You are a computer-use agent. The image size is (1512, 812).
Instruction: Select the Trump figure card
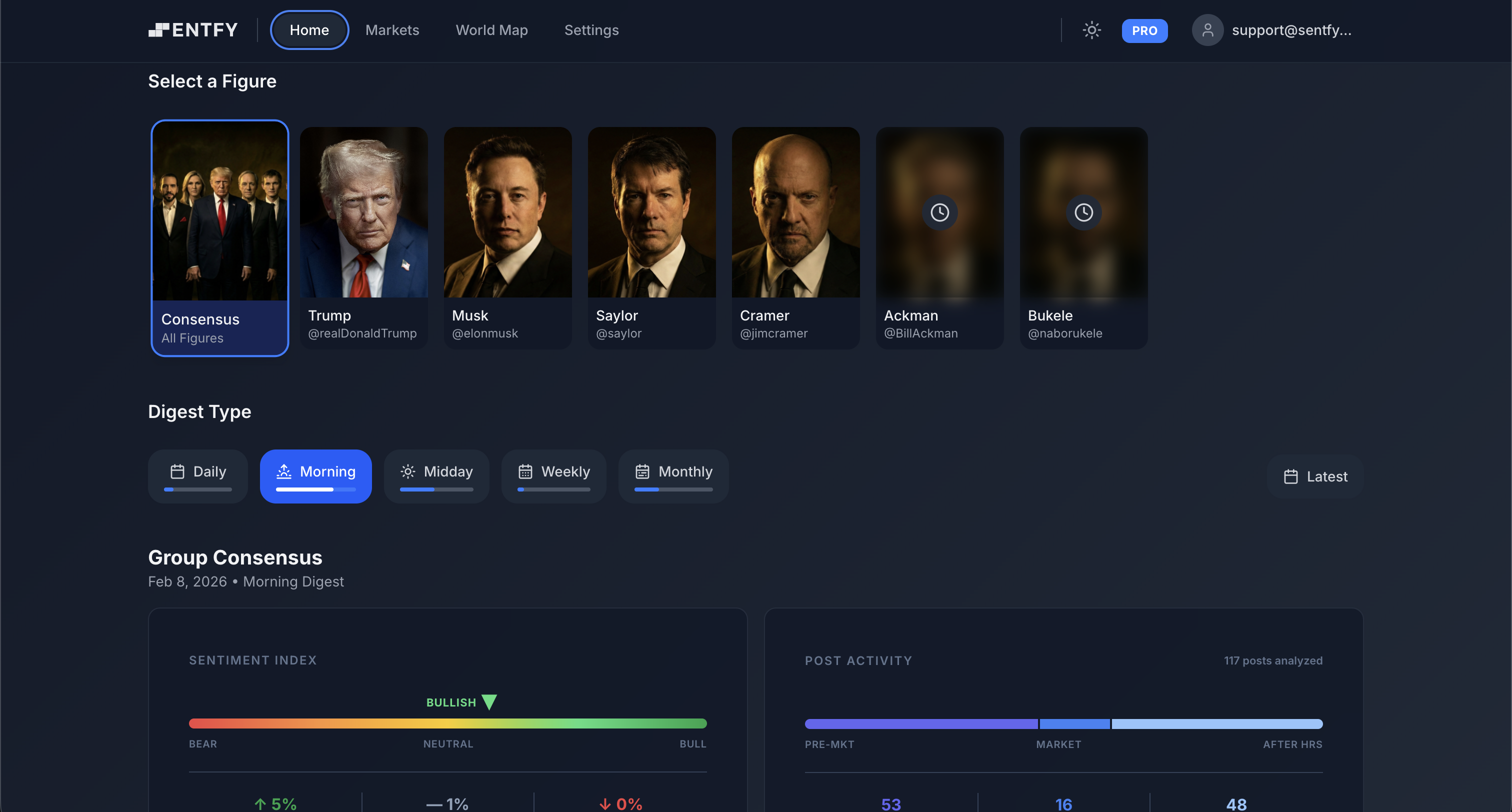pos(363,237)
